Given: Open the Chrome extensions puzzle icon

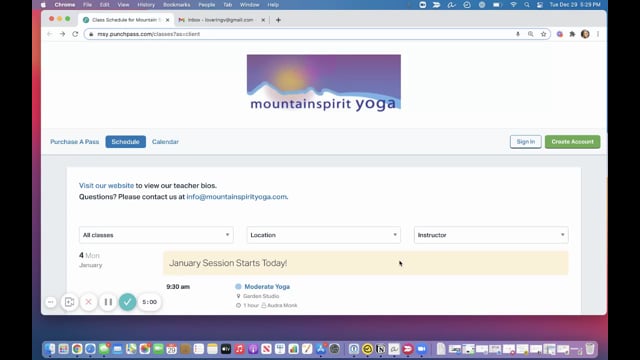Looking at the screenshot, I should tap(572, 34).
